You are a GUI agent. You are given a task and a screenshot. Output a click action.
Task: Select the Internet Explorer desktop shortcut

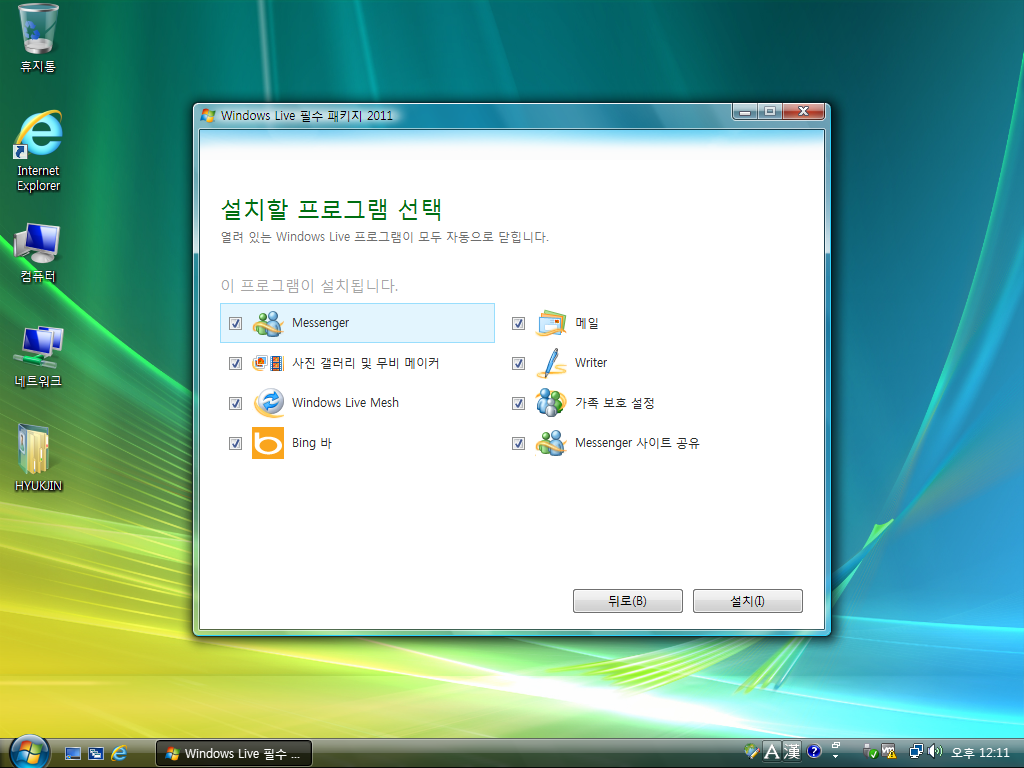click(39, 152)
